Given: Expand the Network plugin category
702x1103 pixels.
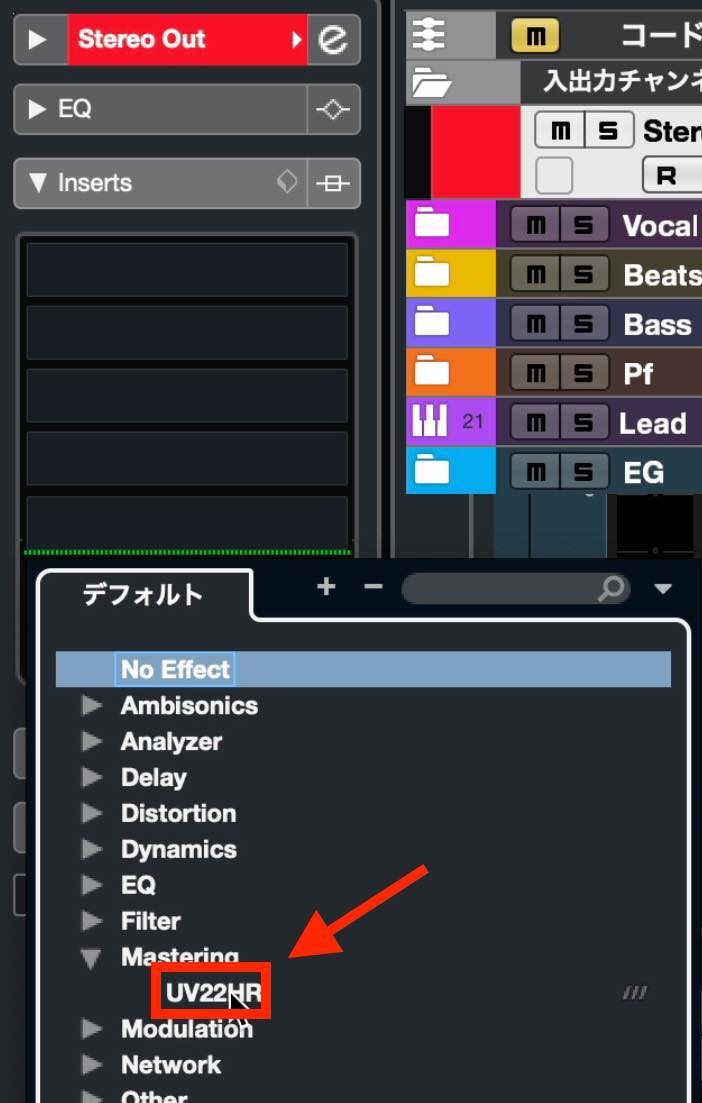Looking at the screenshot, I should pyautogui.click(x=92, y=1064).
